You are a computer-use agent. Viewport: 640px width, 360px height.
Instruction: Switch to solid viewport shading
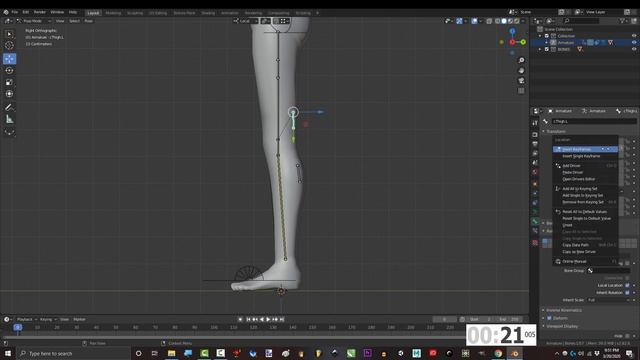(504, 21)
